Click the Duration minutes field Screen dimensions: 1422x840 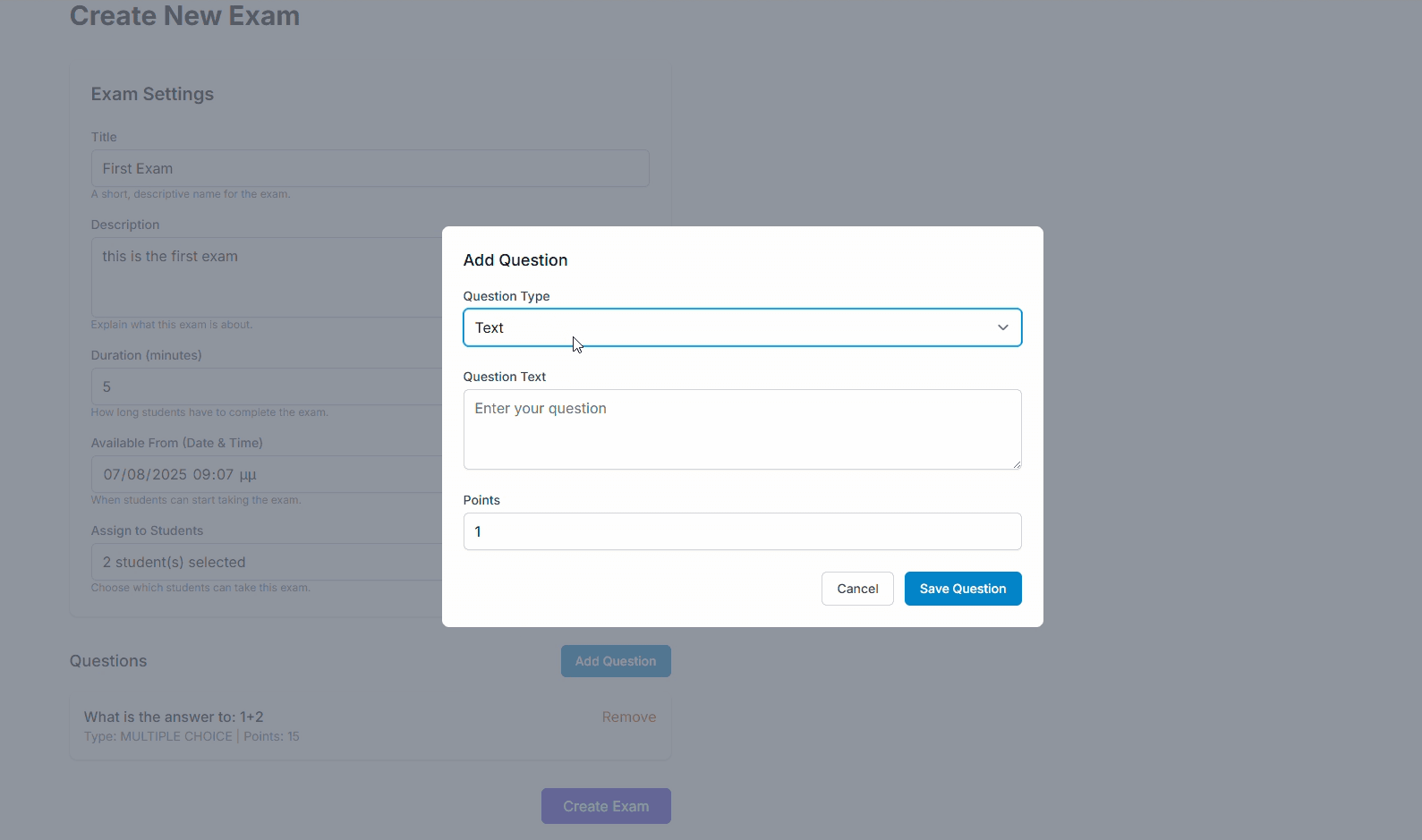pos(267,386)
